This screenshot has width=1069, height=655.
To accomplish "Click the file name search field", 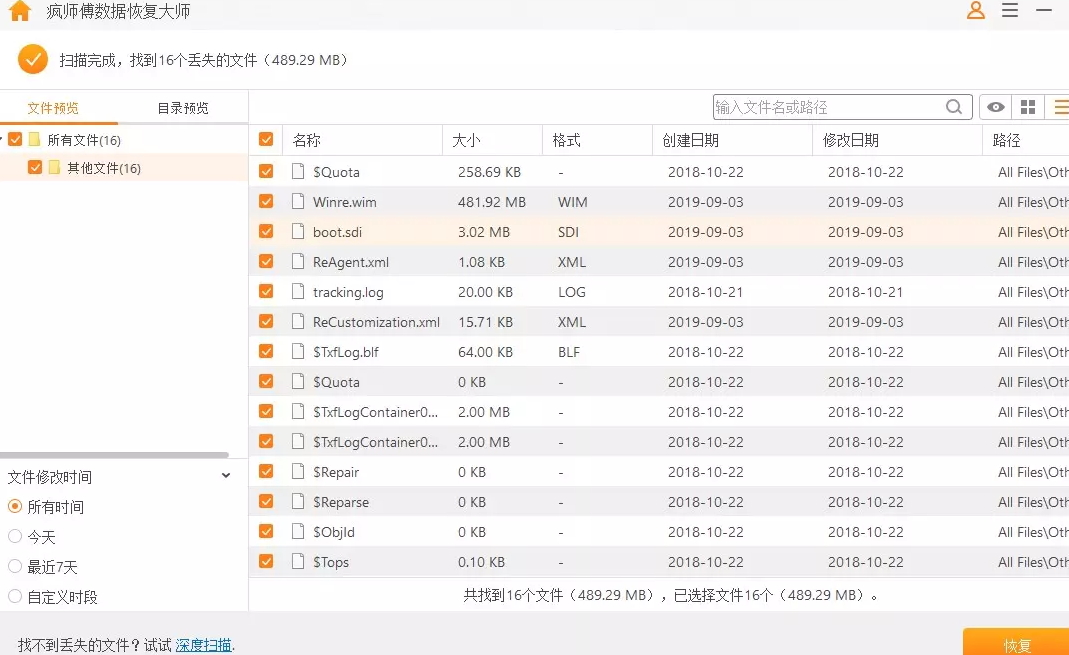I will [828, 107].
